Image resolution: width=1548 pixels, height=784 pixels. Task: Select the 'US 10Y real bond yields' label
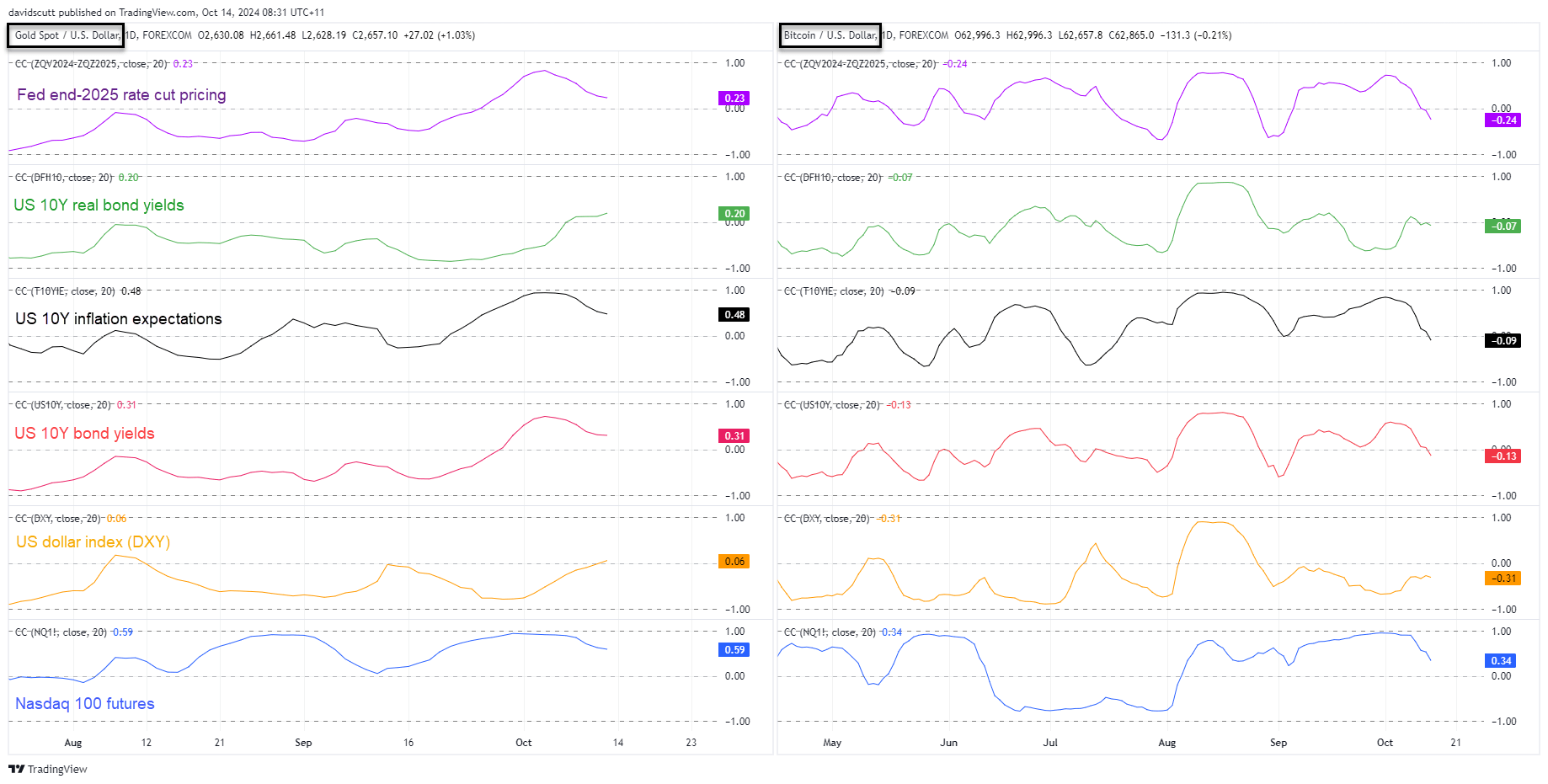coord(99,205)
